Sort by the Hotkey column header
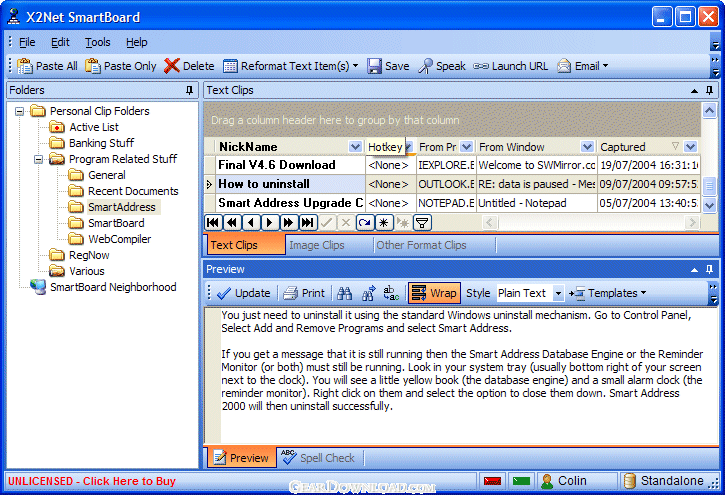This screenshot has height=495, width=725. (385, 147)
